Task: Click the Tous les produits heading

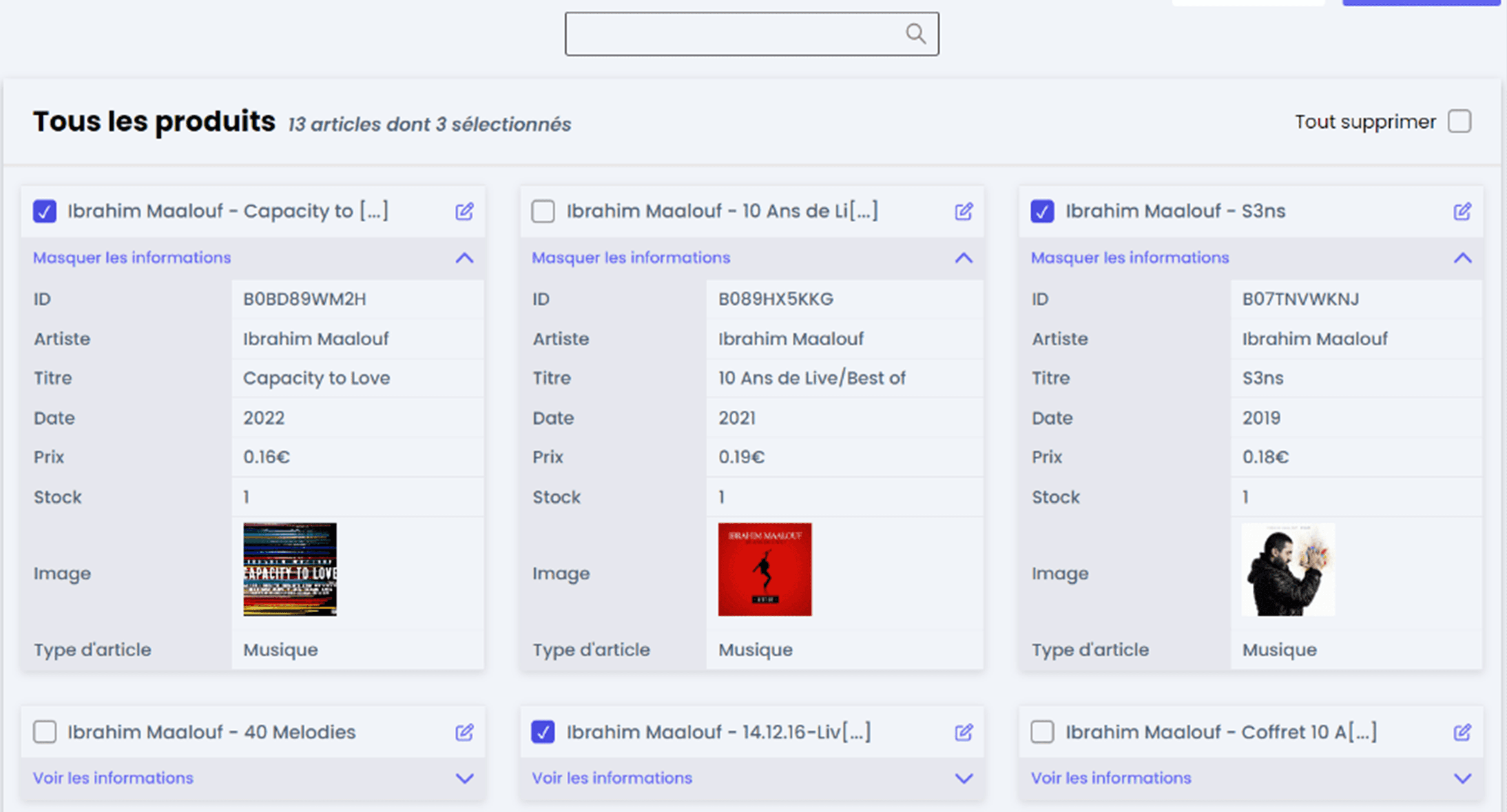Action: [155, 122]
